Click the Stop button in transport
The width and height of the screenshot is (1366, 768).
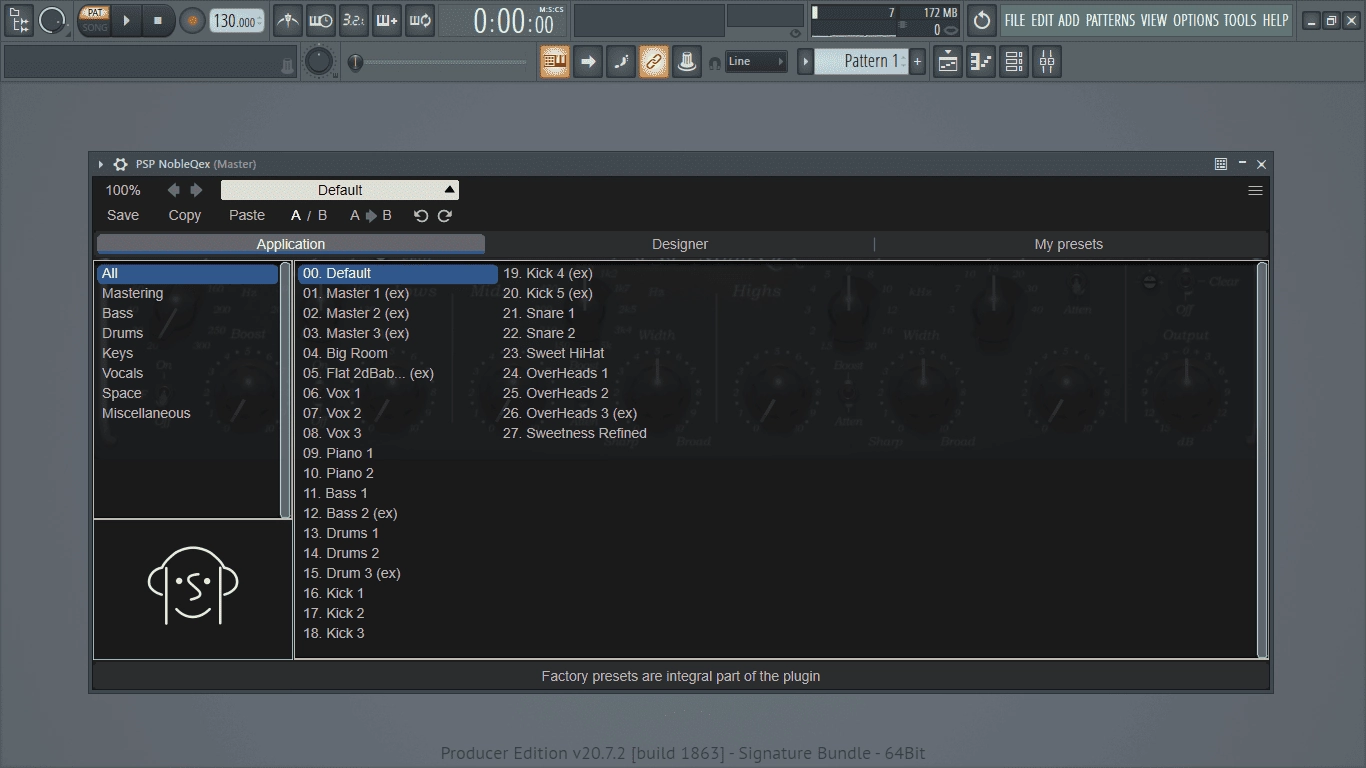[158, 20]
